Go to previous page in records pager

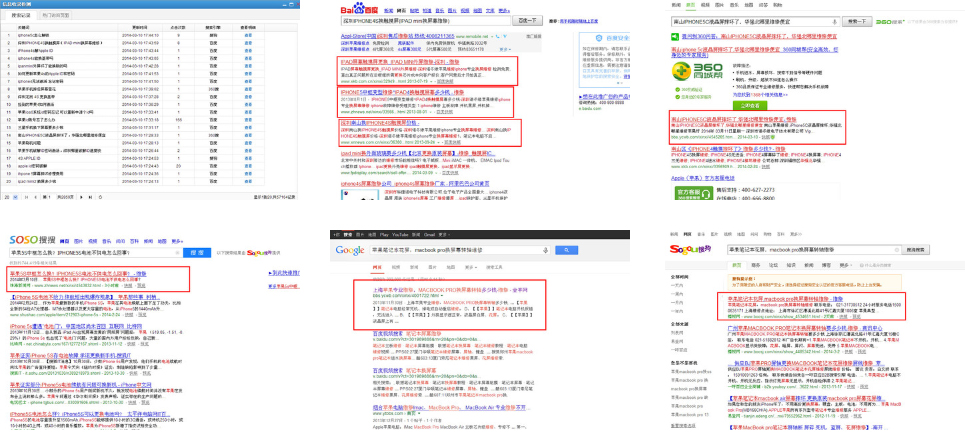[36, 197]
